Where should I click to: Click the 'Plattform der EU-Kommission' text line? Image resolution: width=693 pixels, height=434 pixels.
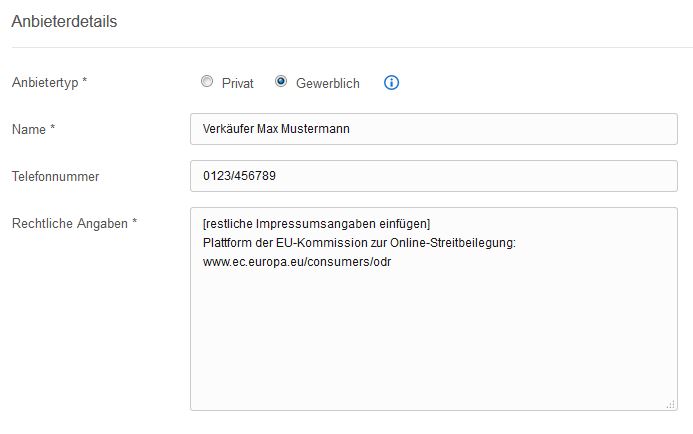point(358,242)
